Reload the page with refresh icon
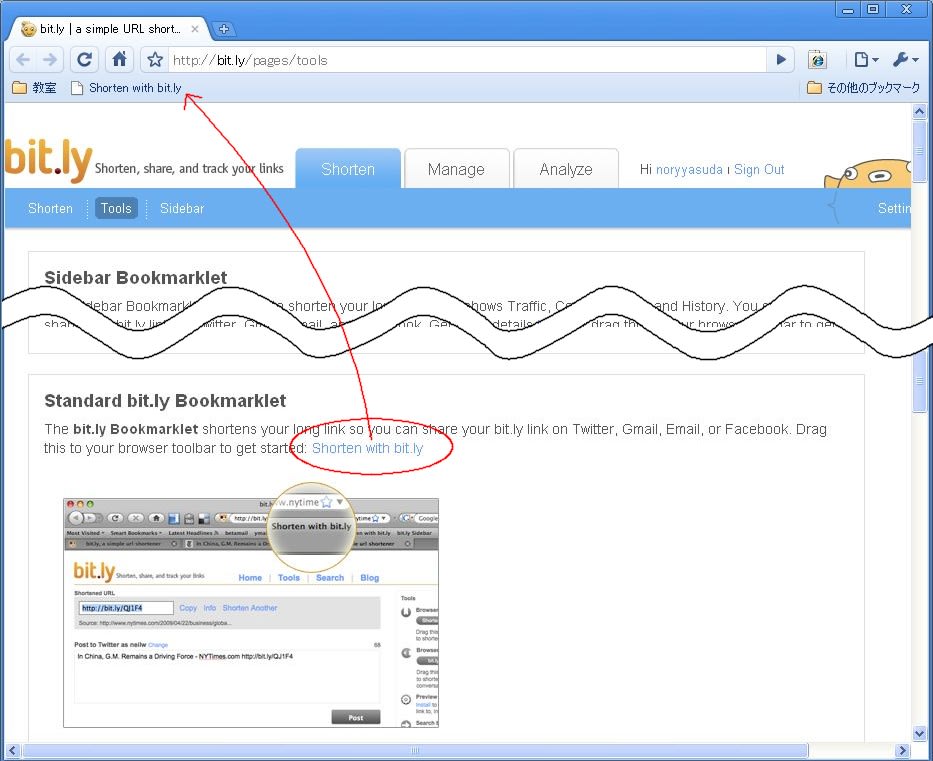 85,60
